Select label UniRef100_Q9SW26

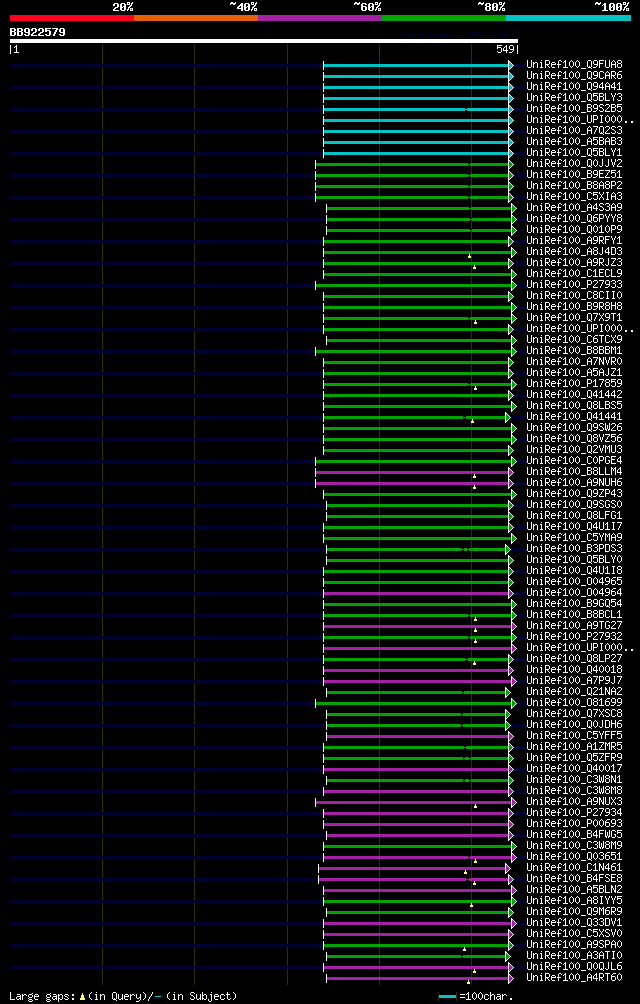[x=574, y=427]
